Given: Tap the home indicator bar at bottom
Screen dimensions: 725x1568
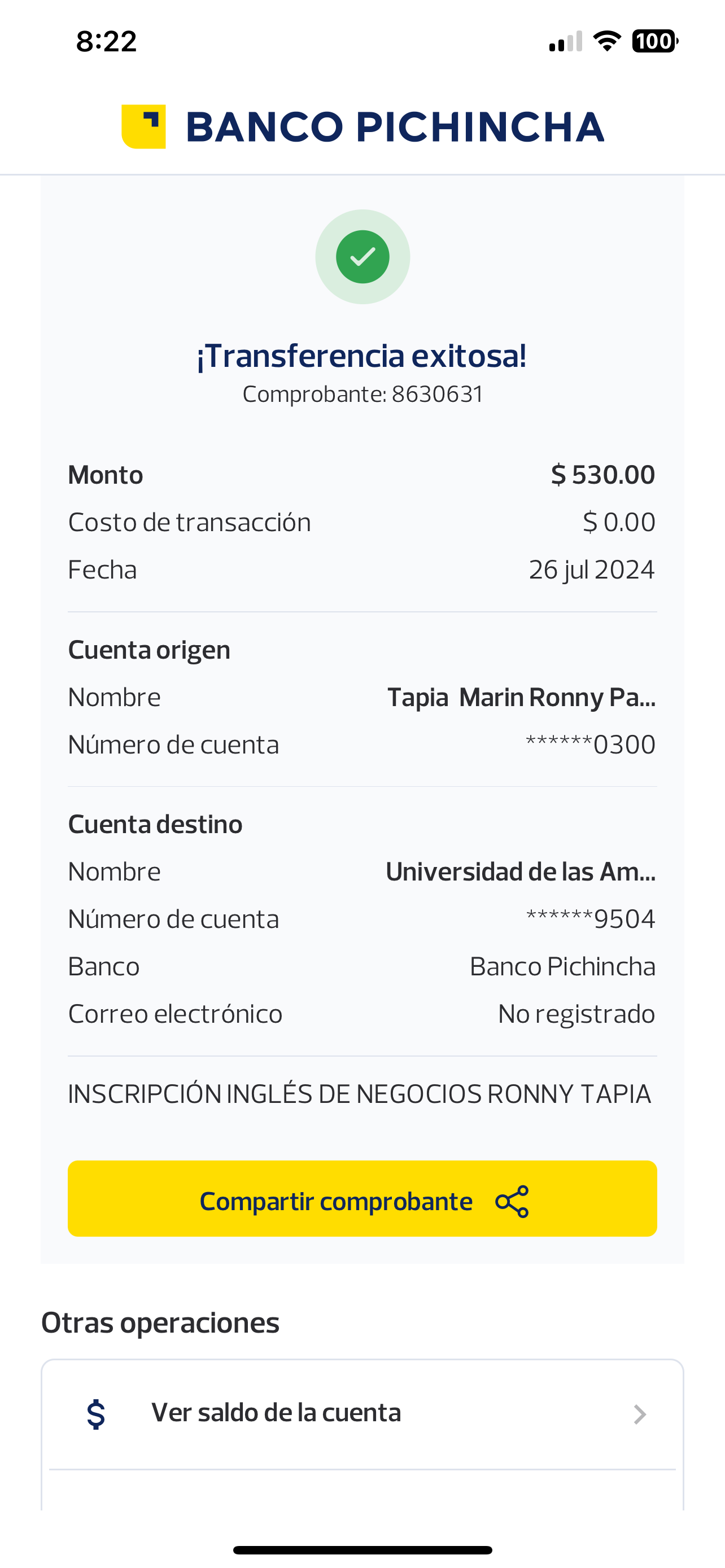Looking at the screenshot, I should 363,1550.
